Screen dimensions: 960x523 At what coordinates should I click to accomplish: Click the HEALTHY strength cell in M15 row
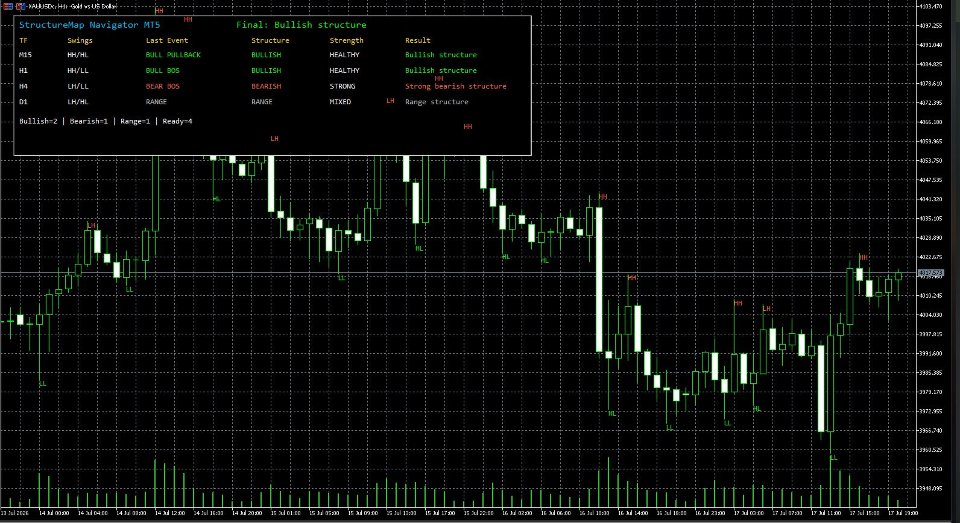click(x=344, y=55)
